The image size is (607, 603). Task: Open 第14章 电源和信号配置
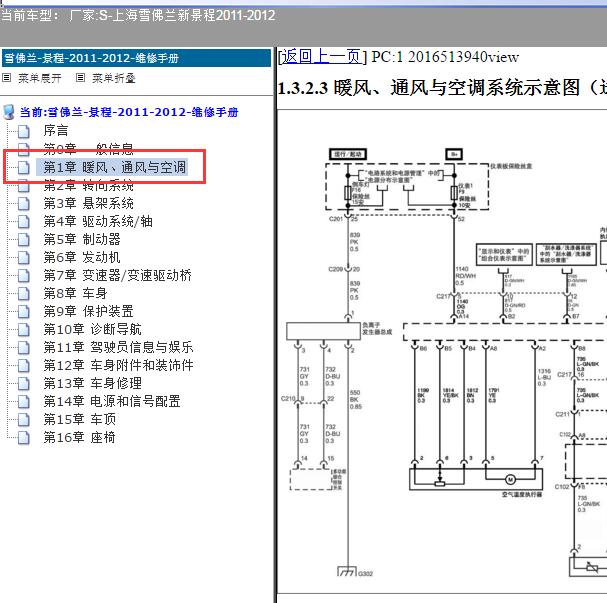(112, 401)
